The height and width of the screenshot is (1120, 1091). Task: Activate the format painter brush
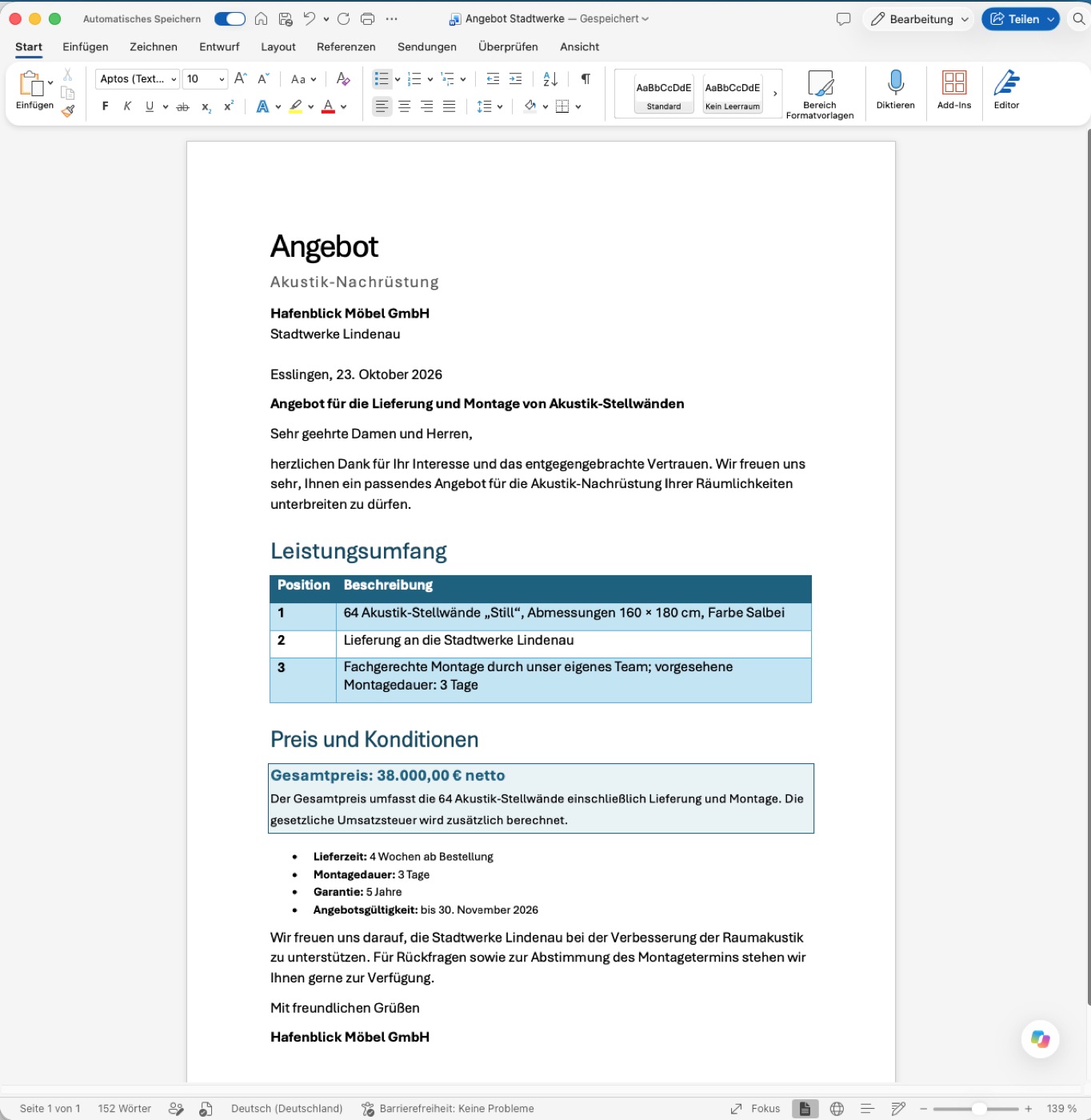pos(68,111)
